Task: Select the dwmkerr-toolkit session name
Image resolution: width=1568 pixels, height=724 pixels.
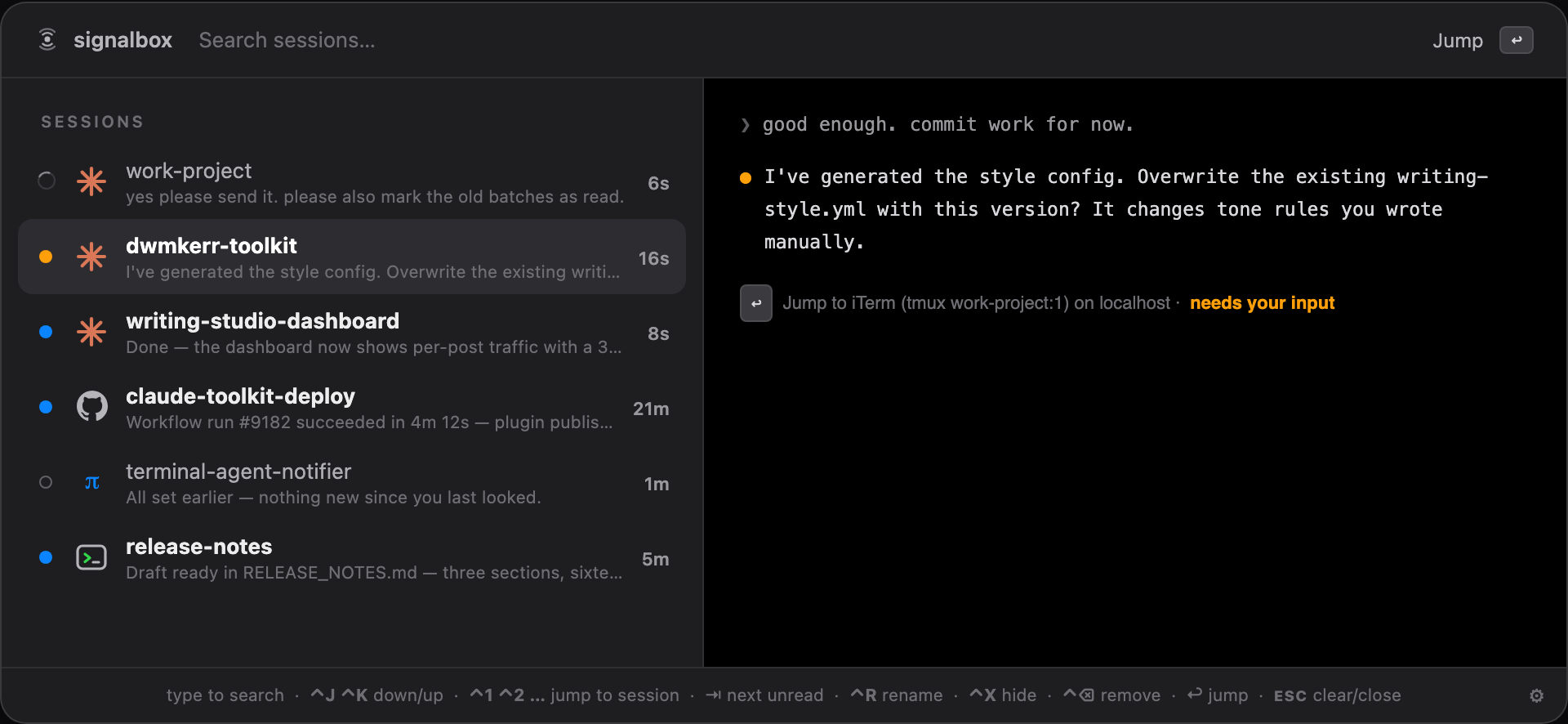Action: [211, 246]
